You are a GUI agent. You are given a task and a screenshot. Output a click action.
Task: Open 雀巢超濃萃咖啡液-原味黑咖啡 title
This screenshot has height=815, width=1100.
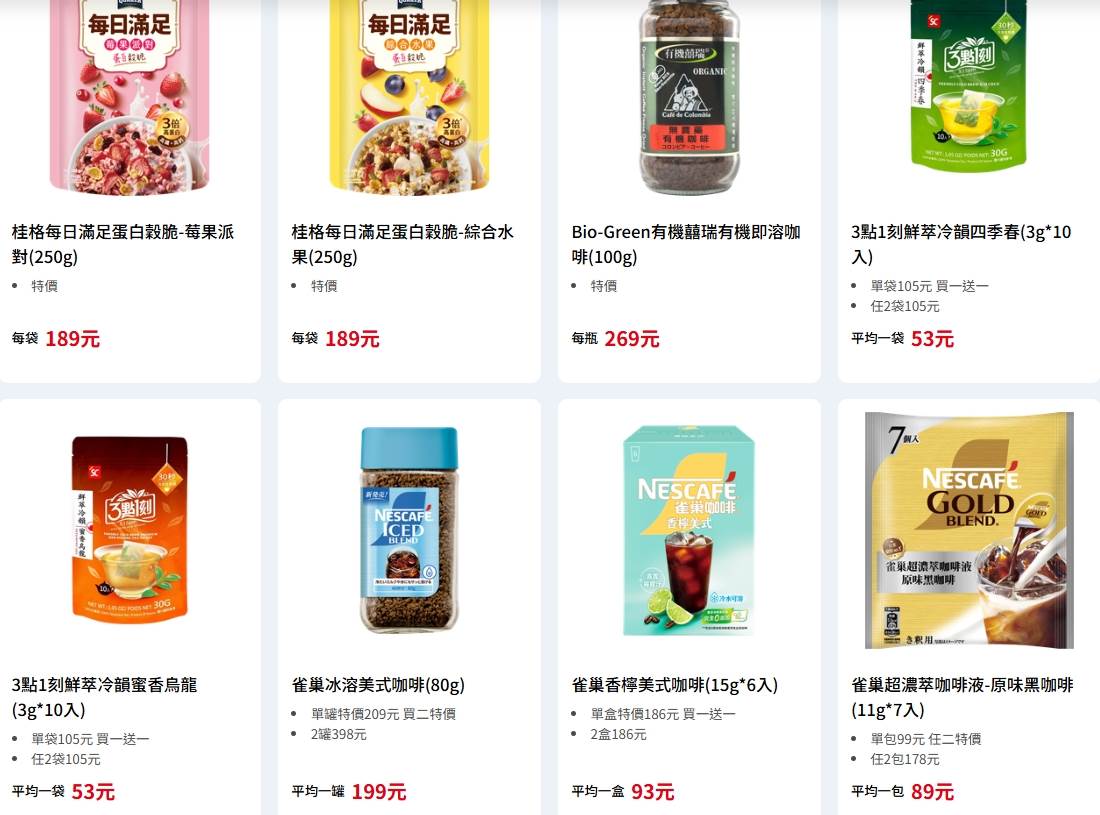click(x=962, y=696)
